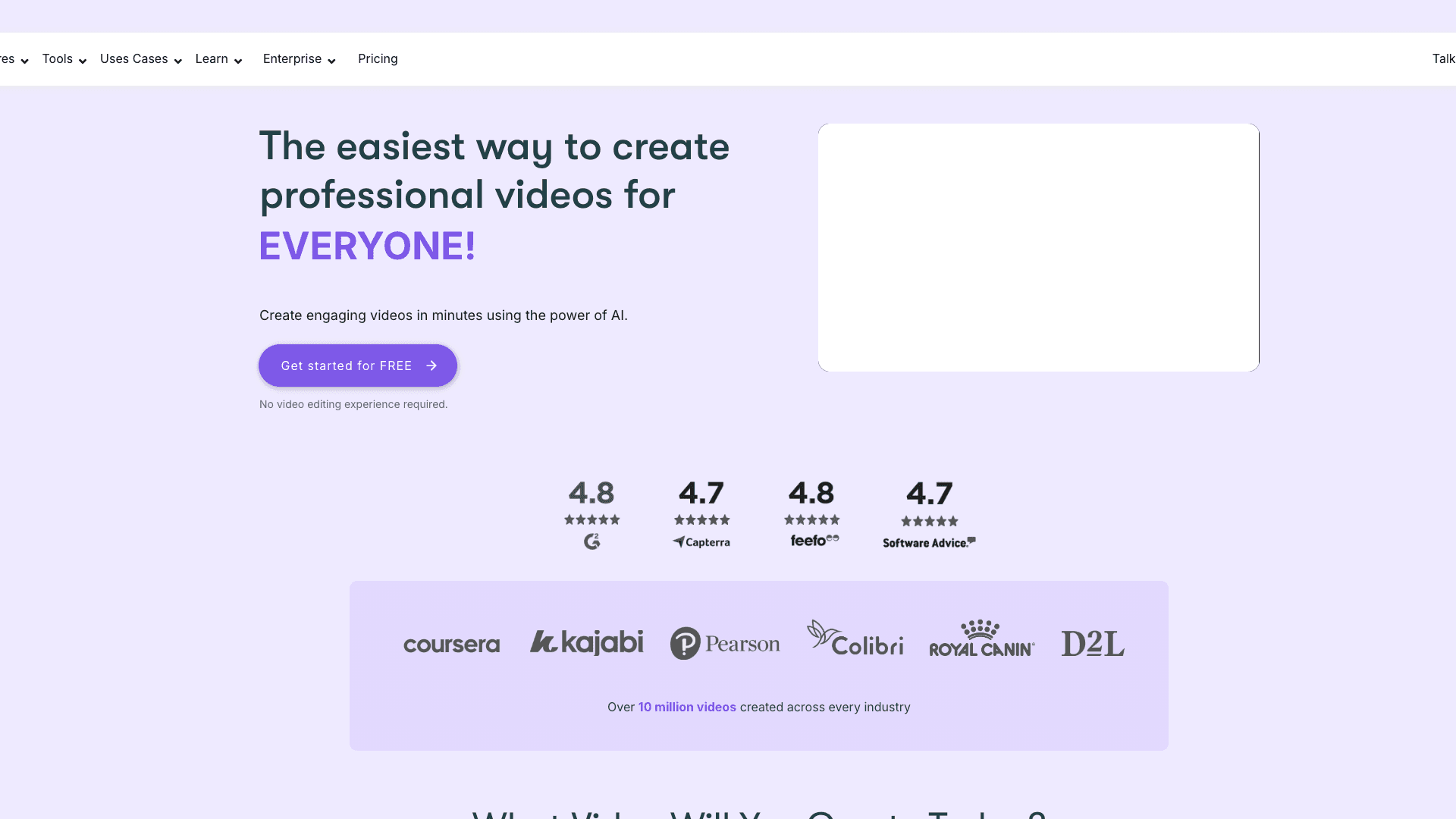This screenshot has height=819, width=1456.
Task: Click the G2 rating logo
Action: 591,541
